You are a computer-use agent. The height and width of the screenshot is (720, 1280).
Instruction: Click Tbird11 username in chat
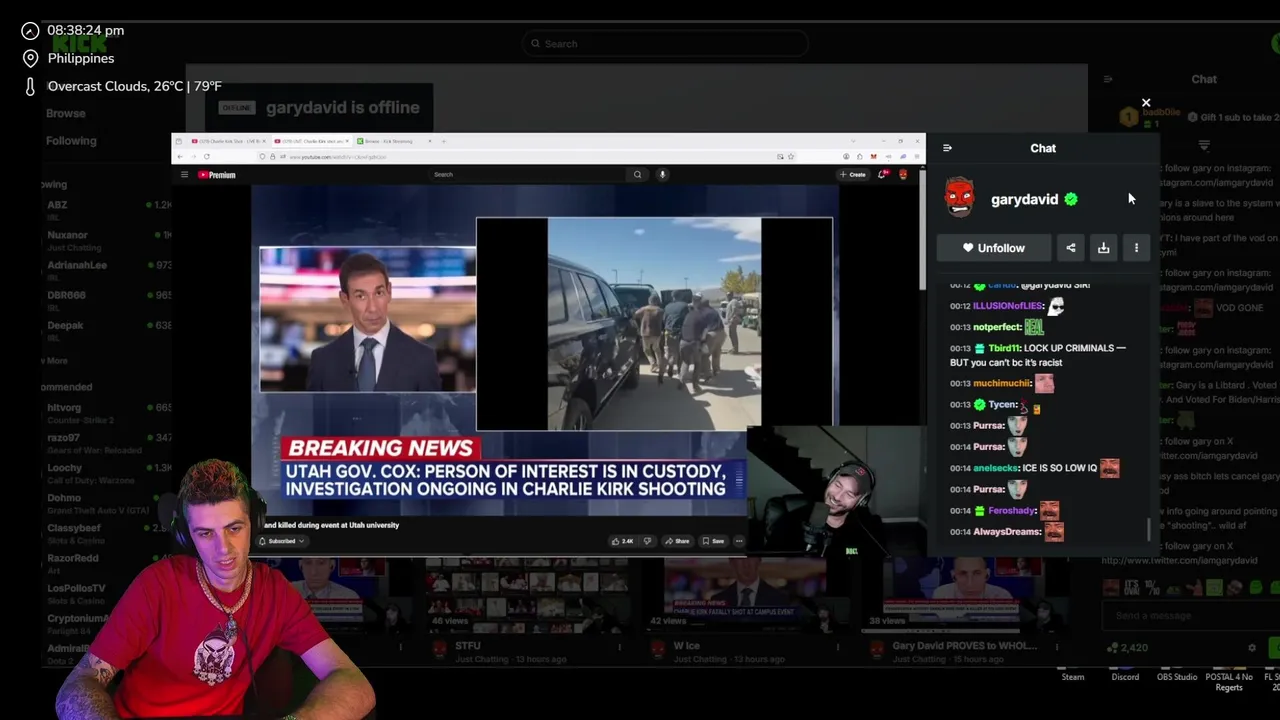click(1004, 348)
